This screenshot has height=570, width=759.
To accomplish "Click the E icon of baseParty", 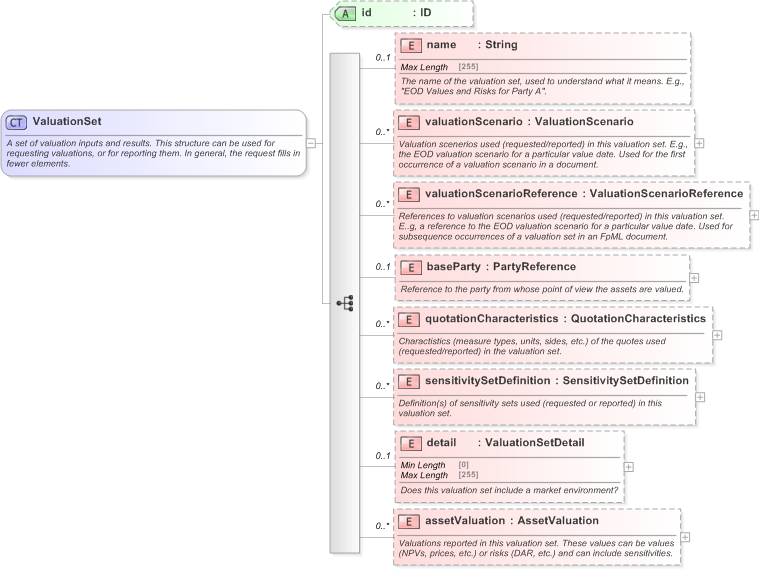I will click(x=411, y=268).
